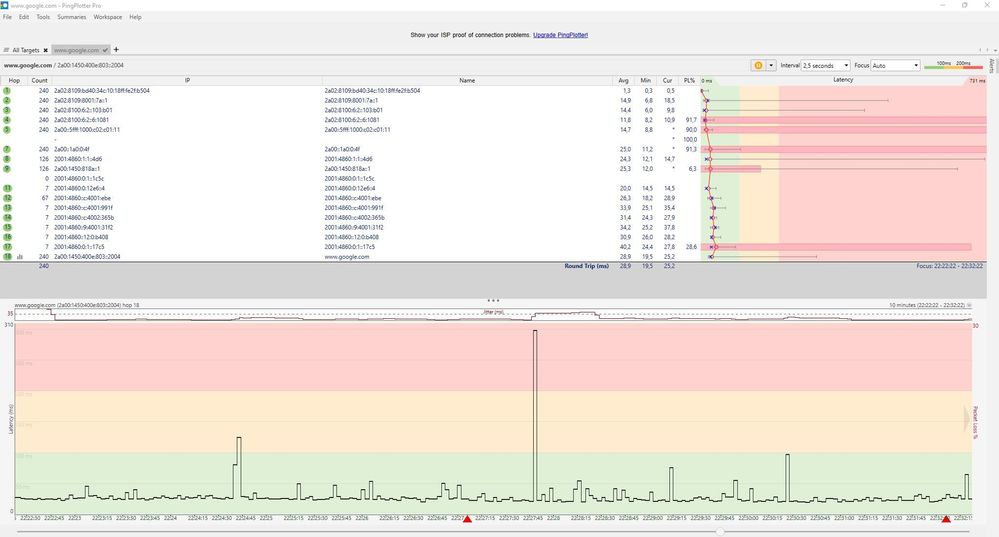Click the Min column header

(x=645, y=80)
